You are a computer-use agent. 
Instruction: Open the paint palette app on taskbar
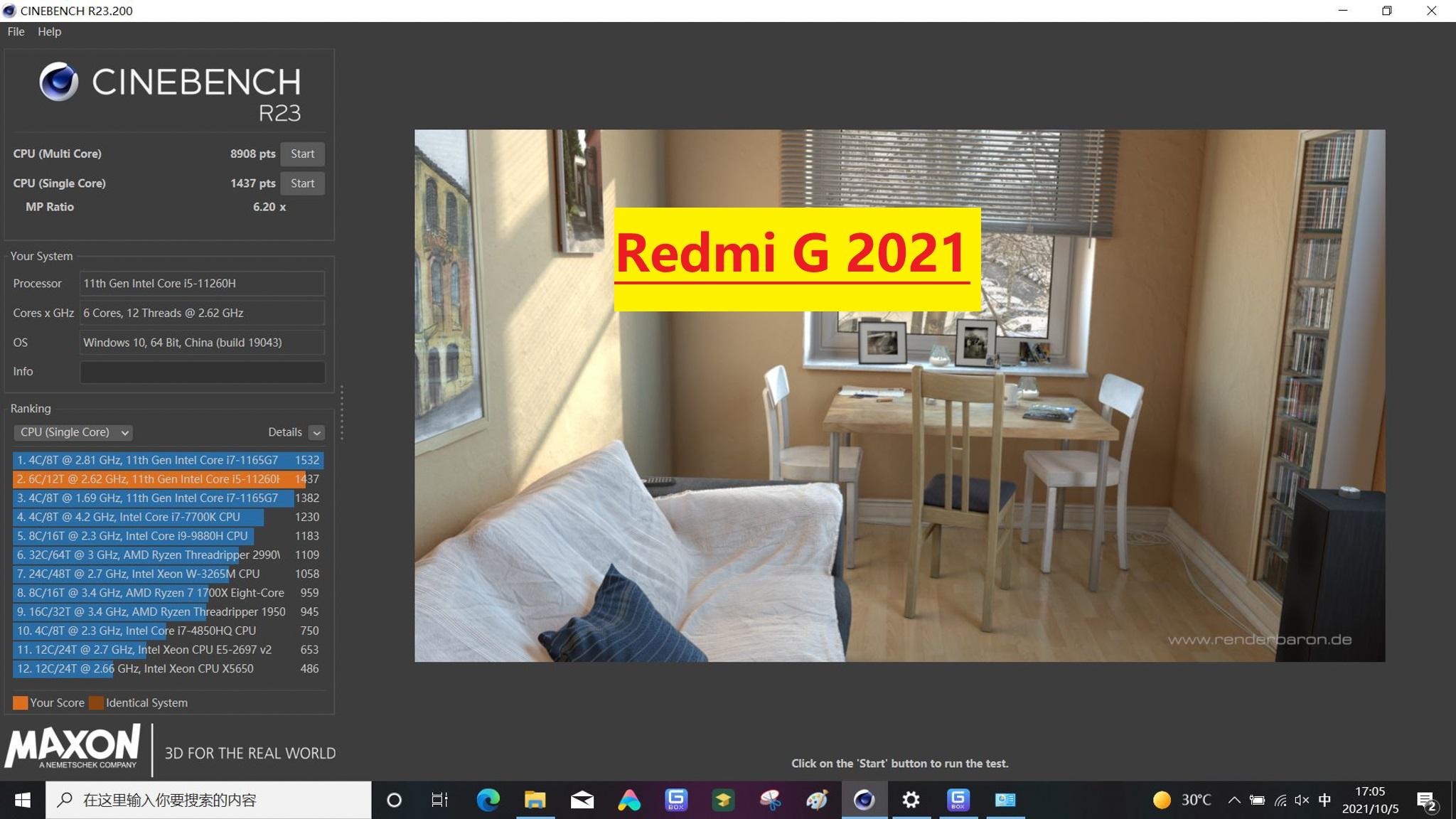point(817,800)
